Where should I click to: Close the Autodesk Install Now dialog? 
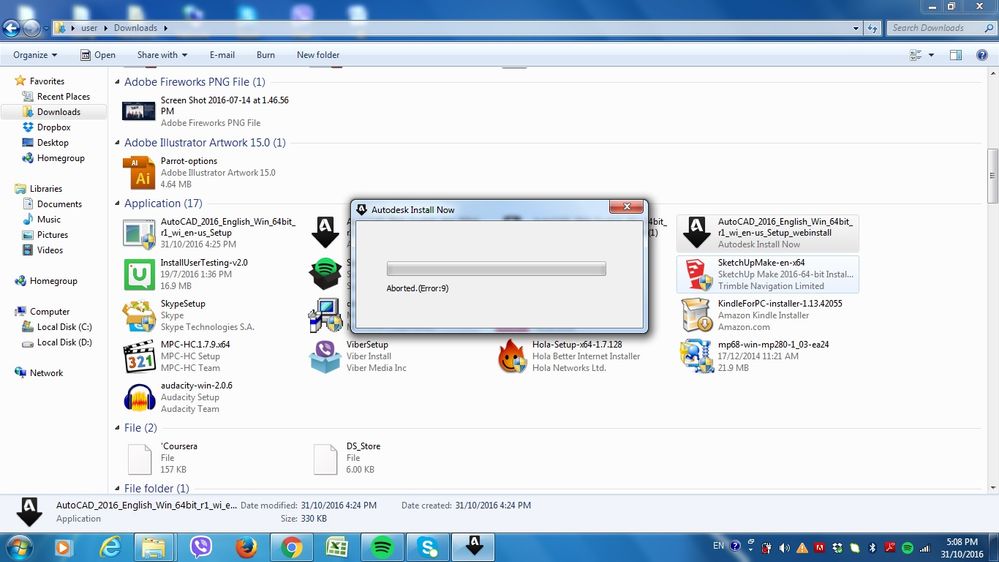626,206
